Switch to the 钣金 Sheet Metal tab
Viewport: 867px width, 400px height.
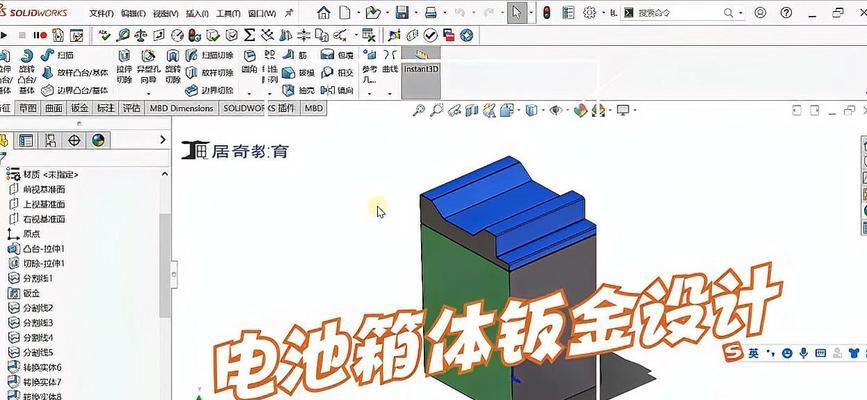pos(79,108)
